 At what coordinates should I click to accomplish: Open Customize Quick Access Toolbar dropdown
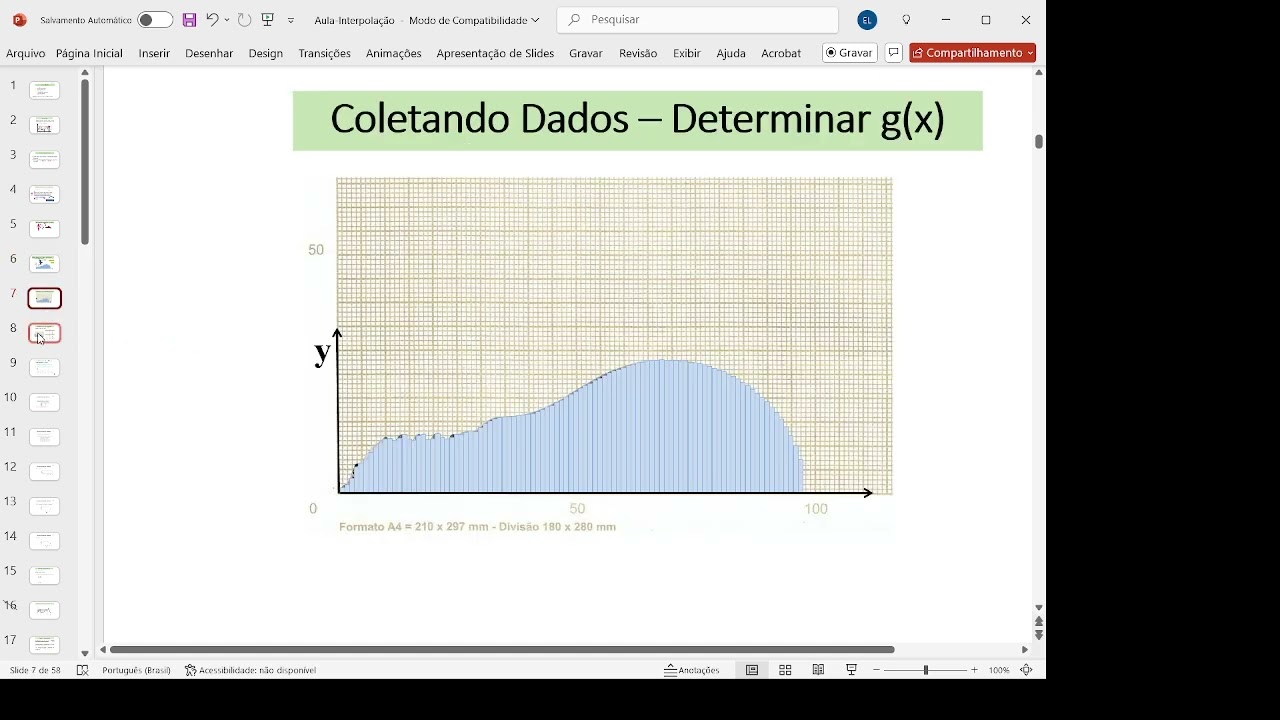[x=291, y=20]
